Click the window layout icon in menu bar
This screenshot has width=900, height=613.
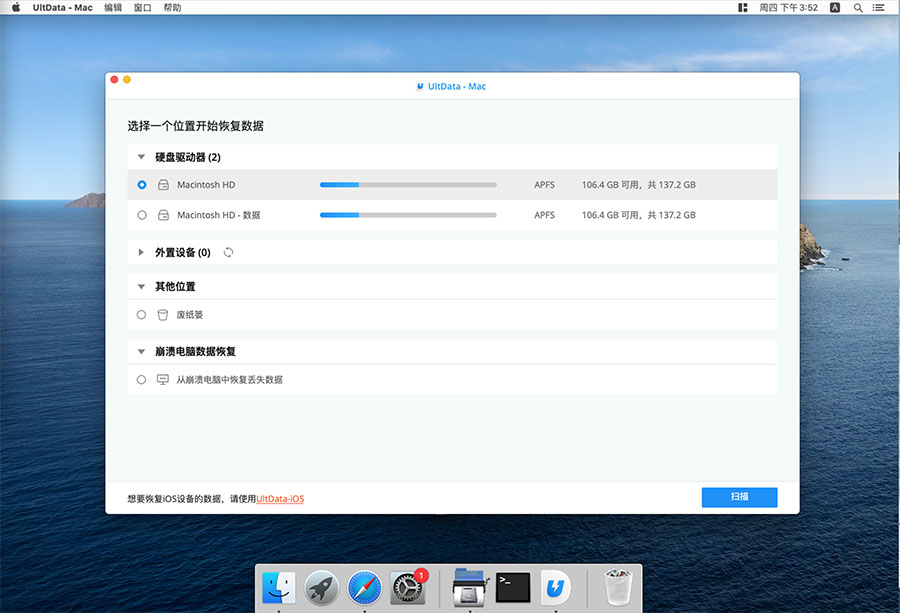pos(743,7)
